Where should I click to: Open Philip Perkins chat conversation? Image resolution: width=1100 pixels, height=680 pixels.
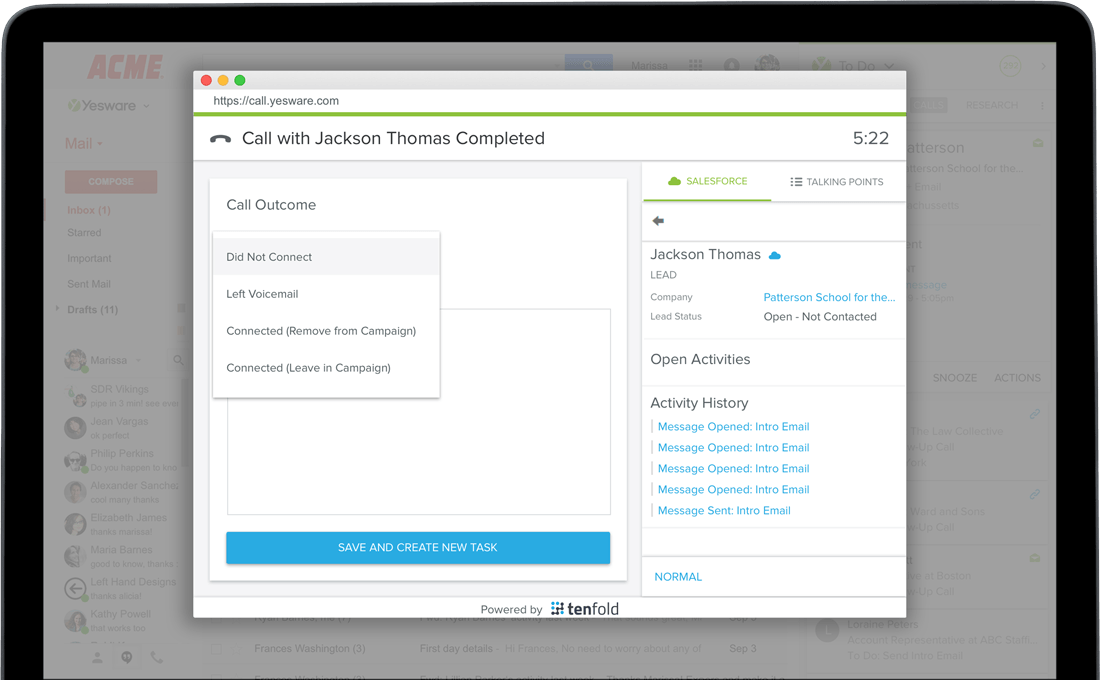(121, 460)
